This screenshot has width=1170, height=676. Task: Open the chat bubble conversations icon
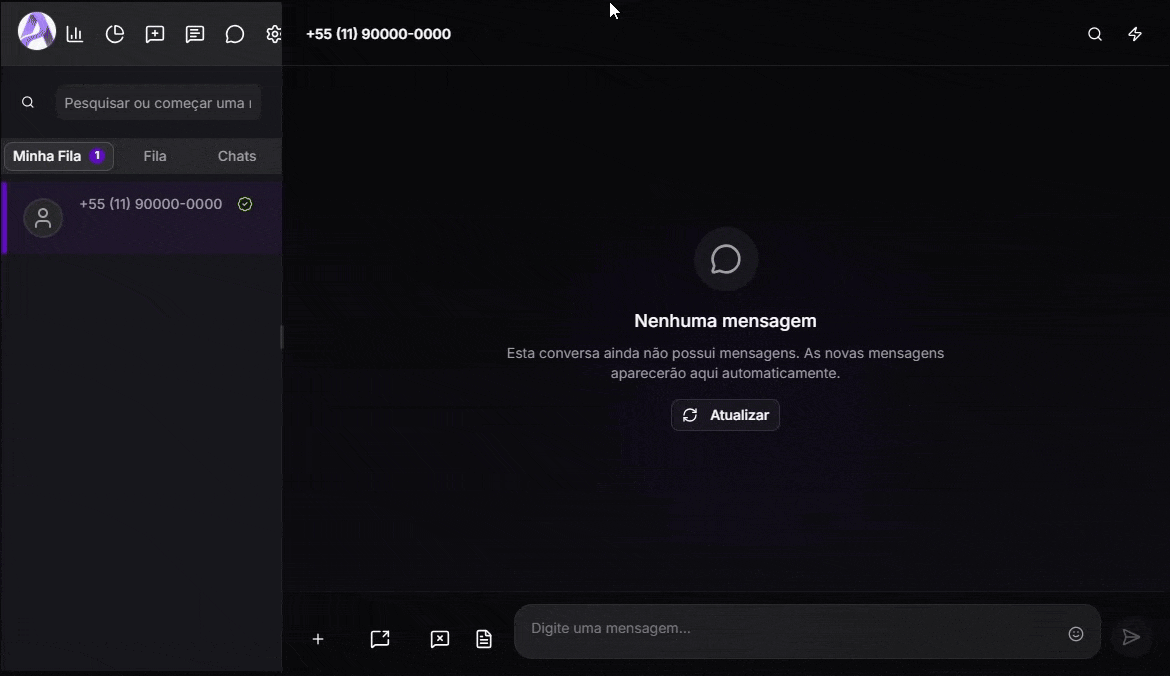234,34
